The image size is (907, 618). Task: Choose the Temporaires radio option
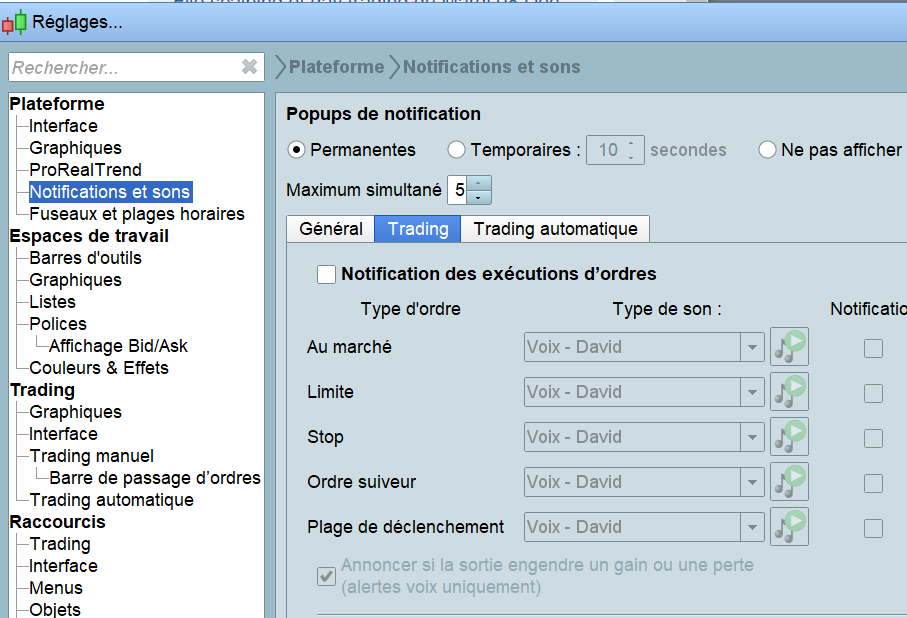456,150
